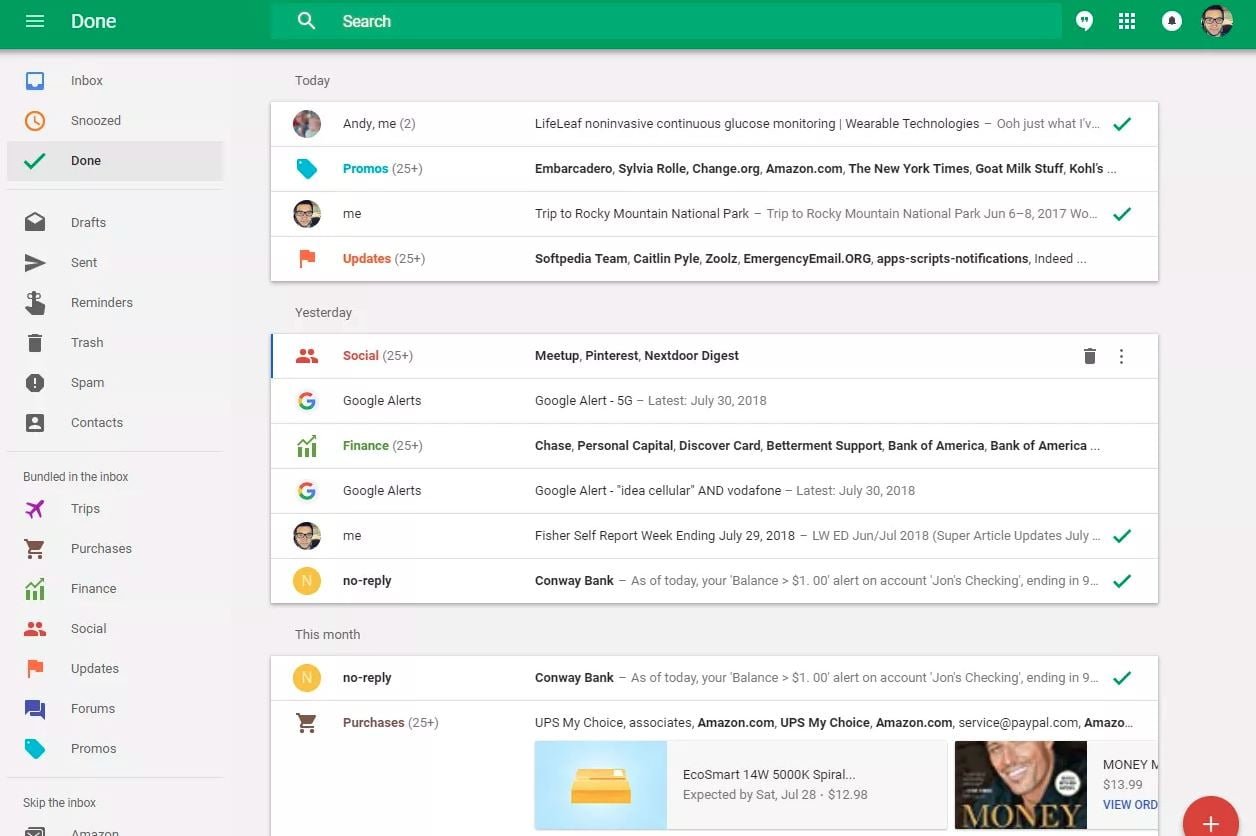1256x836 pixels.
Task: Open the Hangouts chat icon
Action: [x=1084, y=21]
